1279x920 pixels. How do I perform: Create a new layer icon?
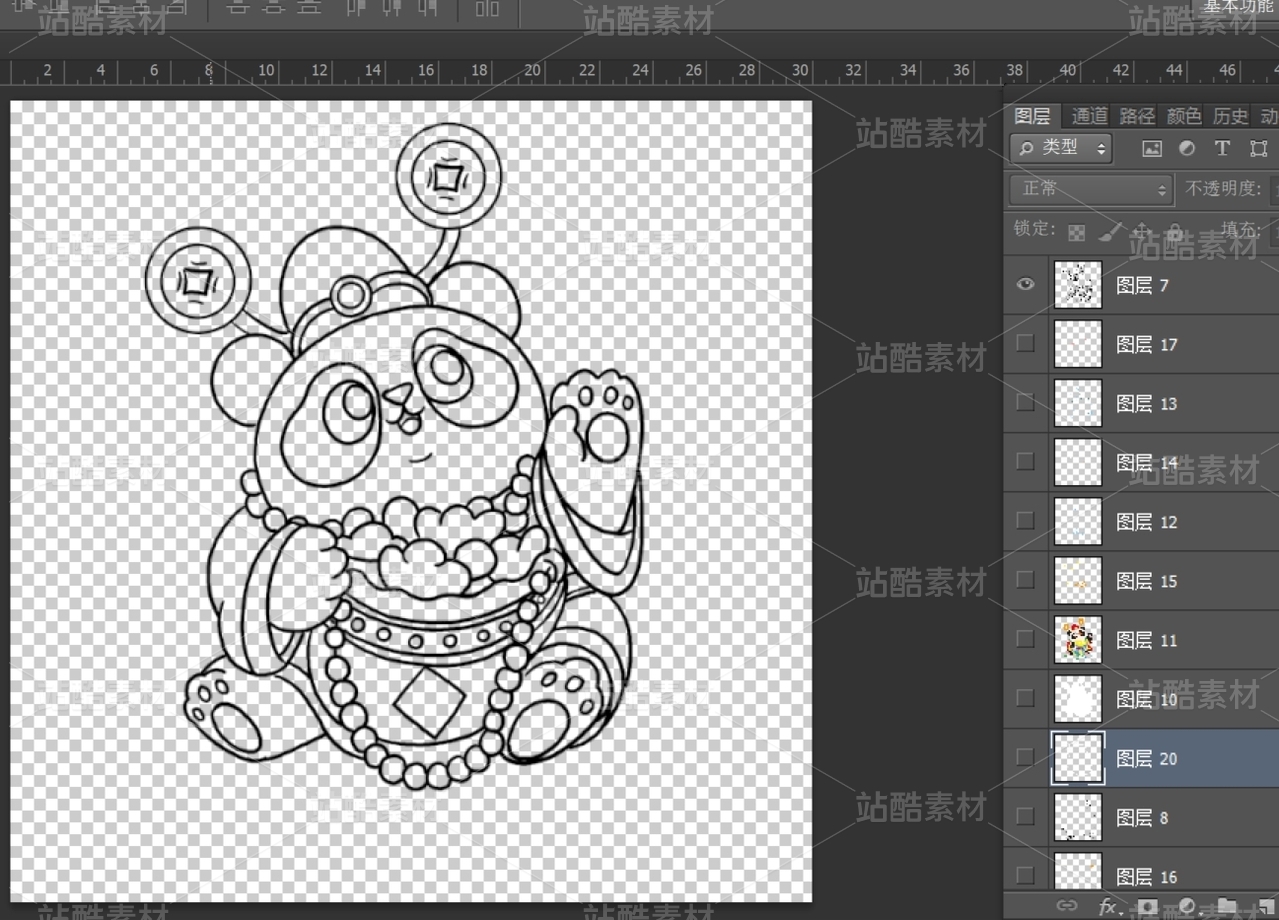(1266, 906)
